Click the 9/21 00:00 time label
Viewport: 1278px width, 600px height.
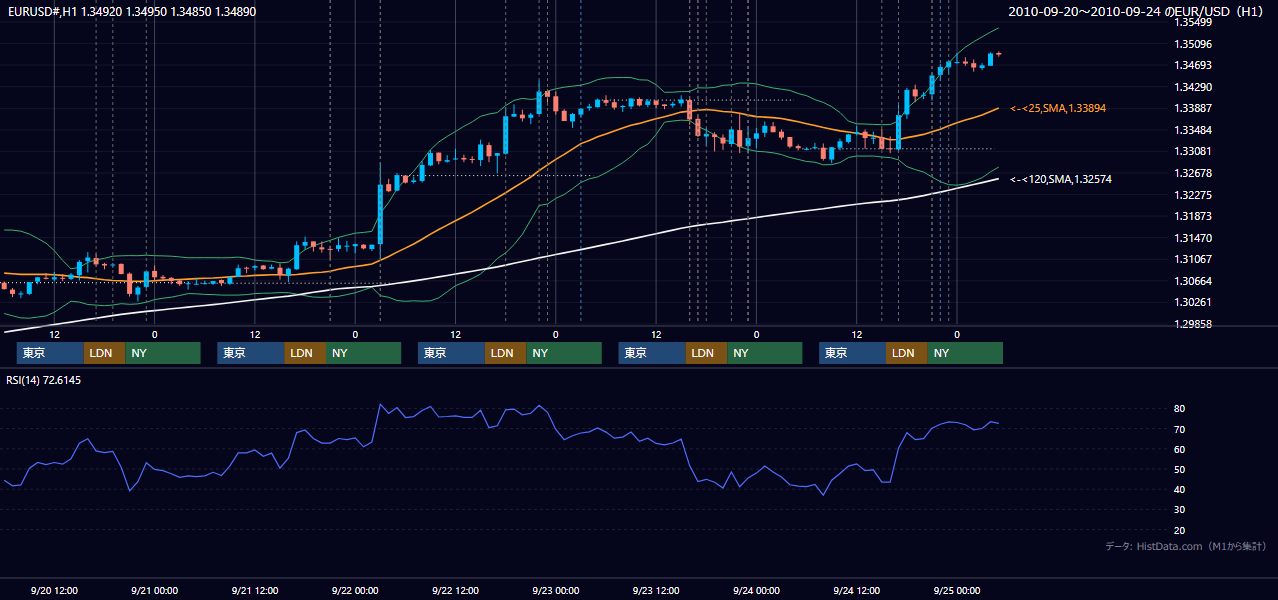154,590
